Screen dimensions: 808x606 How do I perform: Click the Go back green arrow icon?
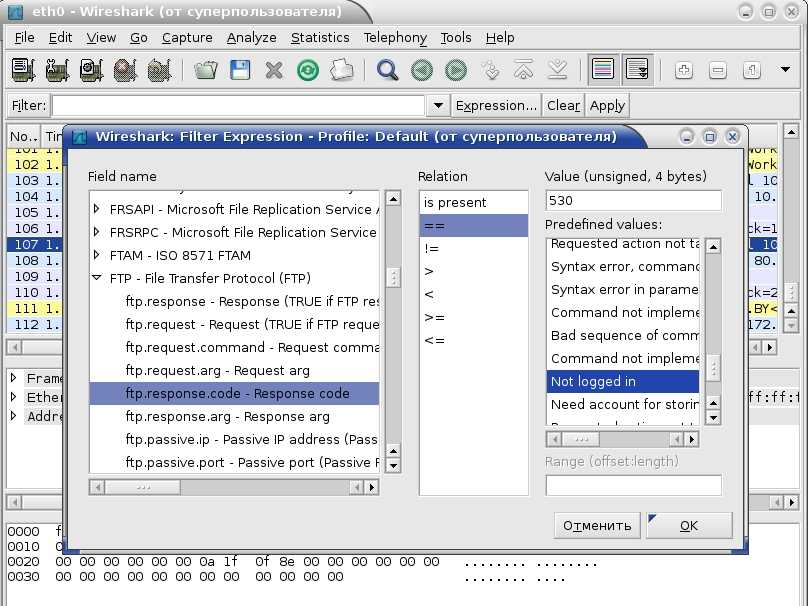tap(422, 70)
